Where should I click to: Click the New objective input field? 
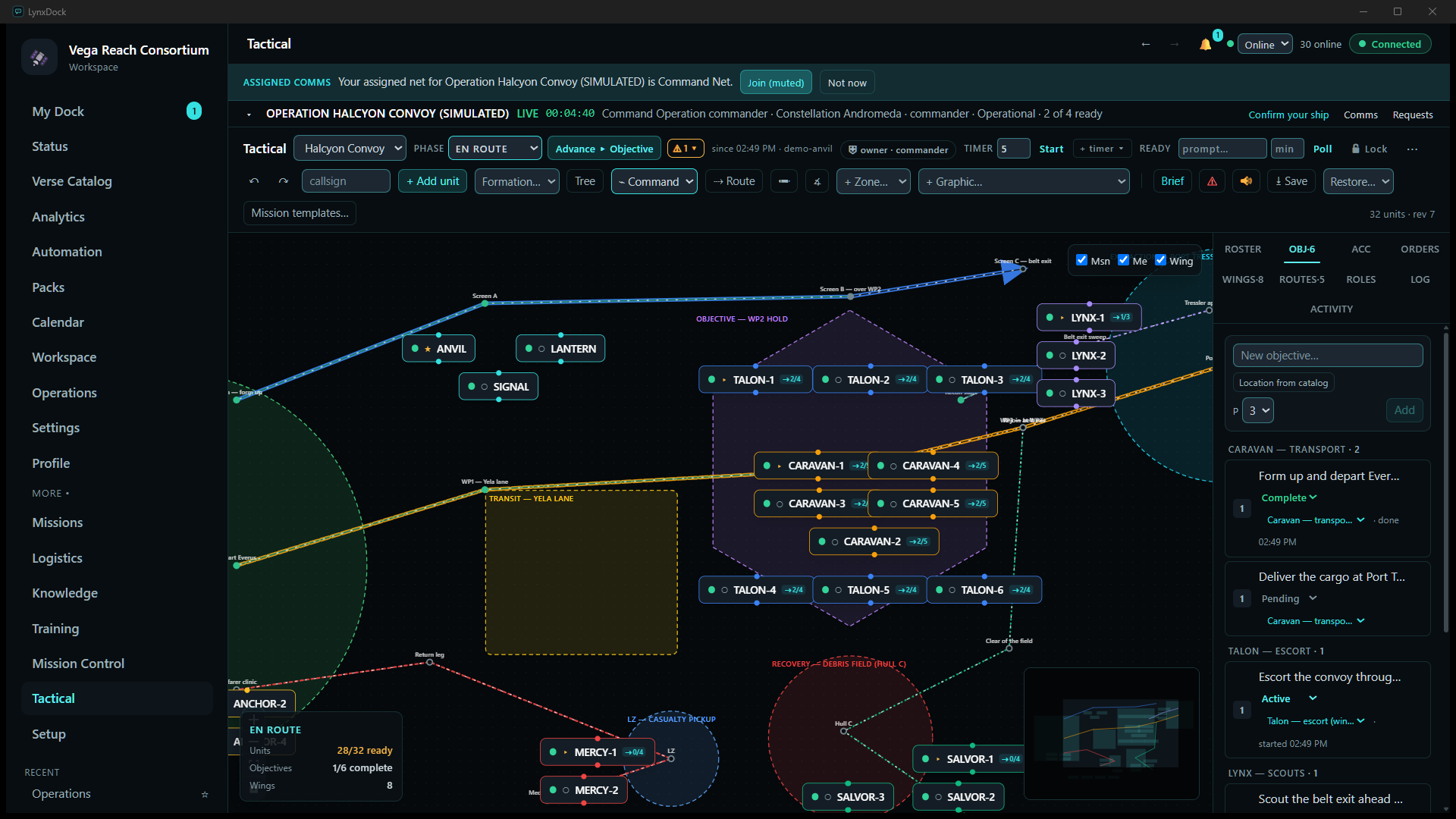coord(1328,356)
